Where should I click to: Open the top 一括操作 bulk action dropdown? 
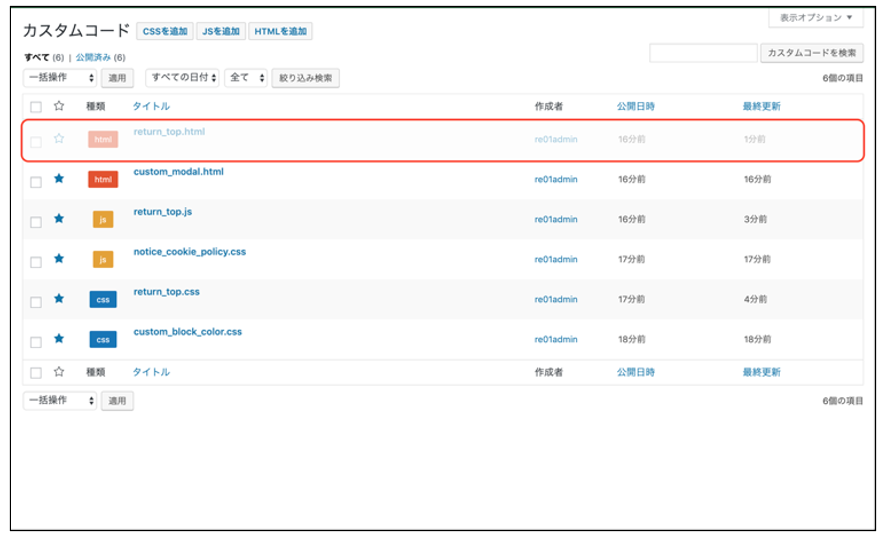(x=60, y=78)
